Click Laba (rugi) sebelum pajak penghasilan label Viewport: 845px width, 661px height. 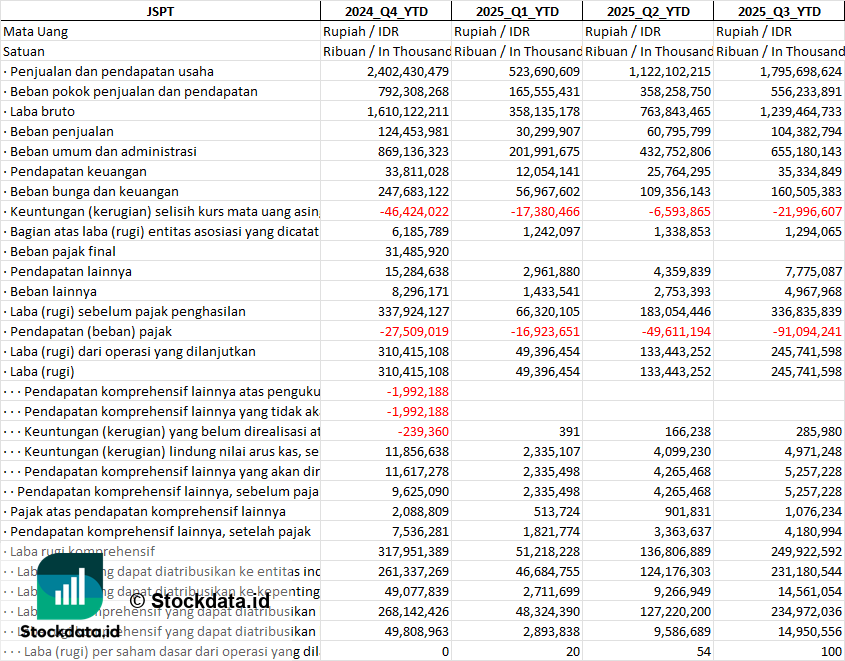point(128,311)
